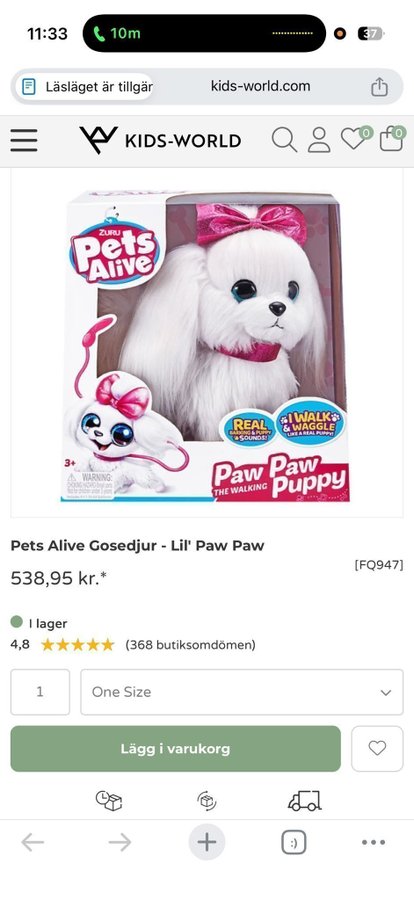Tap the returns box icon
This screenshot has height=900, width=414.
click(x=206, y=801)
